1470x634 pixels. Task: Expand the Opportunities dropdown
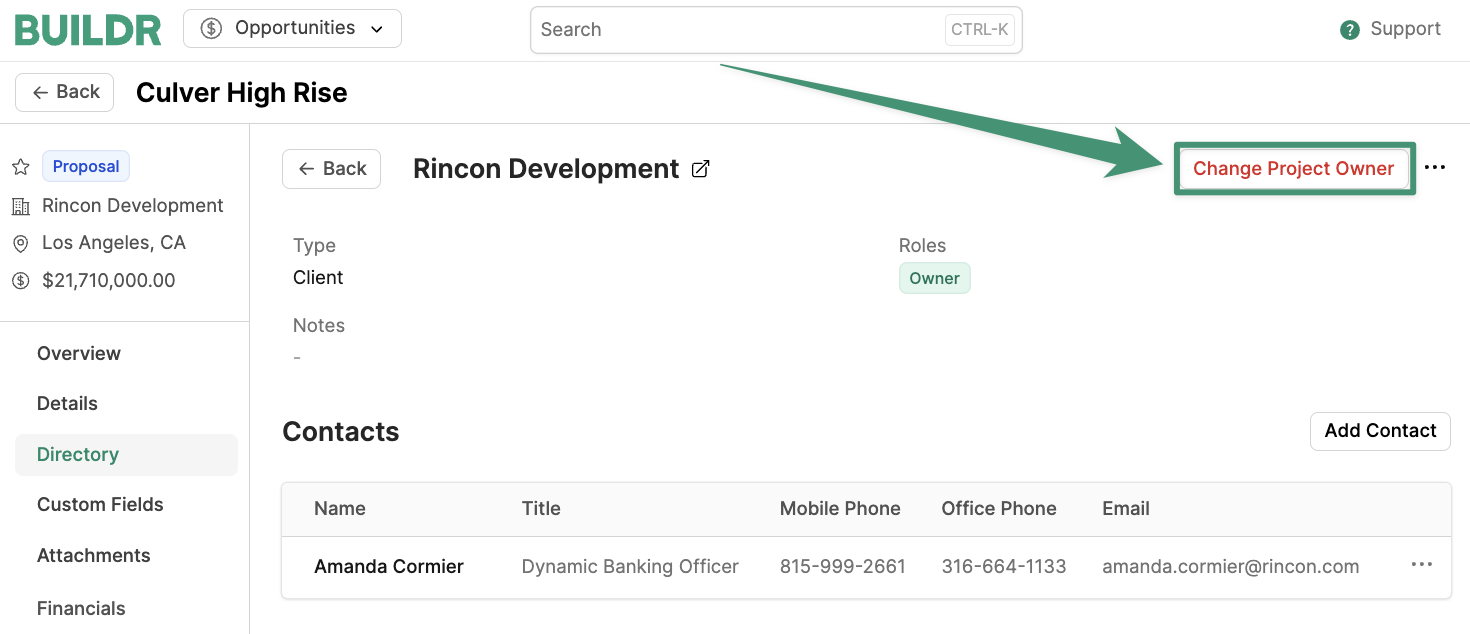(292, 29)
